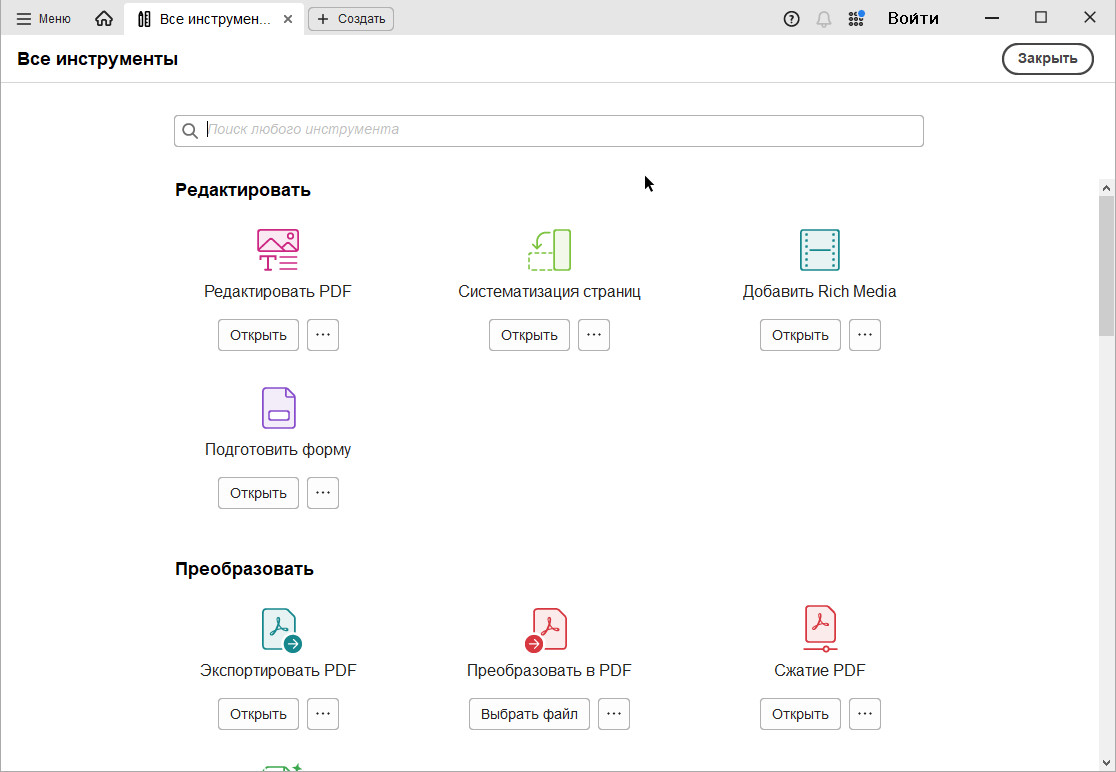Go to the Home screen icon
Viewport: 1116px width, 772px height.
pyautogui.click(x=104, y=19)
